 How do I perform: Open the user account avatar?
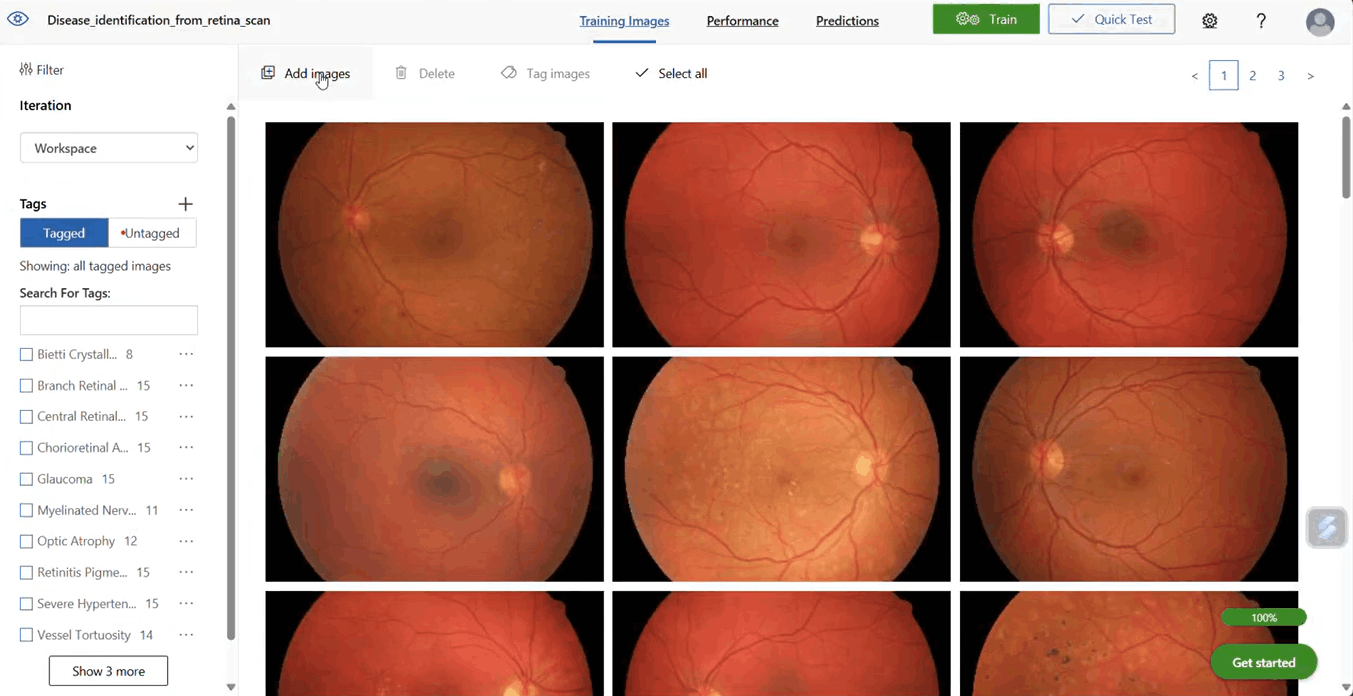pyautogui.click(x=1320, y=21)
